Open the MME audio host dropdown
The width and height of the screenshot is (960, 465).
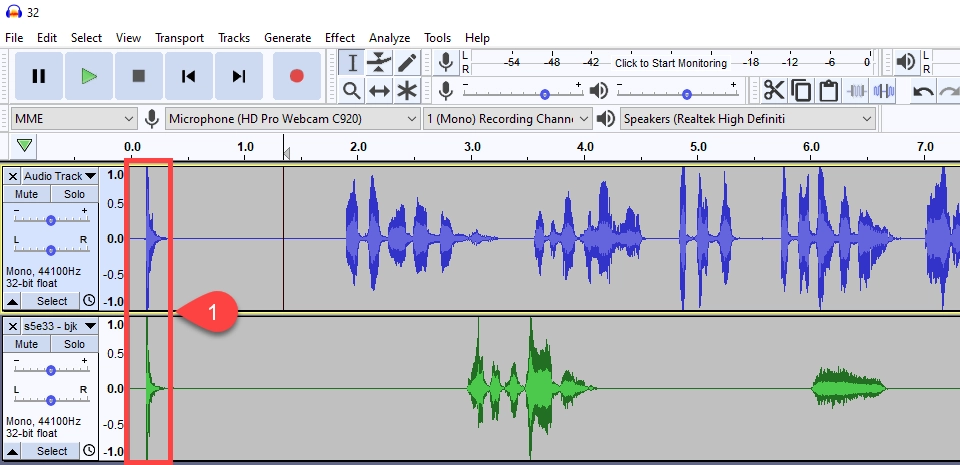[x=74, y=119]
